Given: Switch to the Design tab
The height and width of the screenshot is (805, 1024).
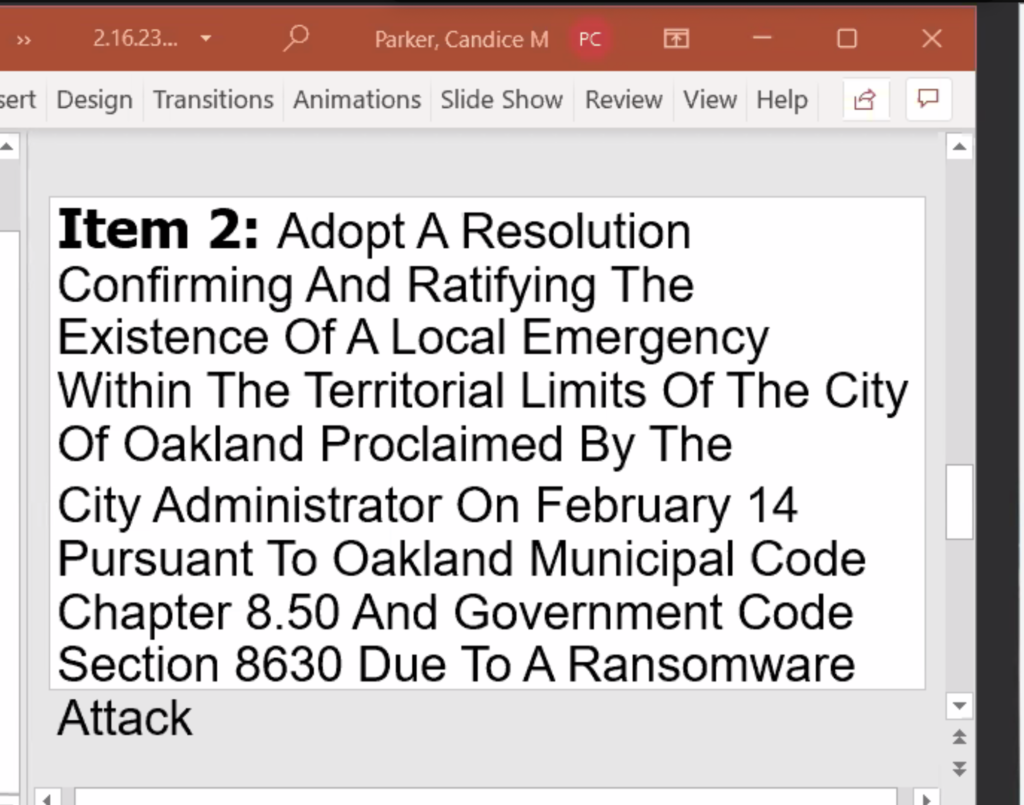Looking at the screenshot, I should point(95,100).
